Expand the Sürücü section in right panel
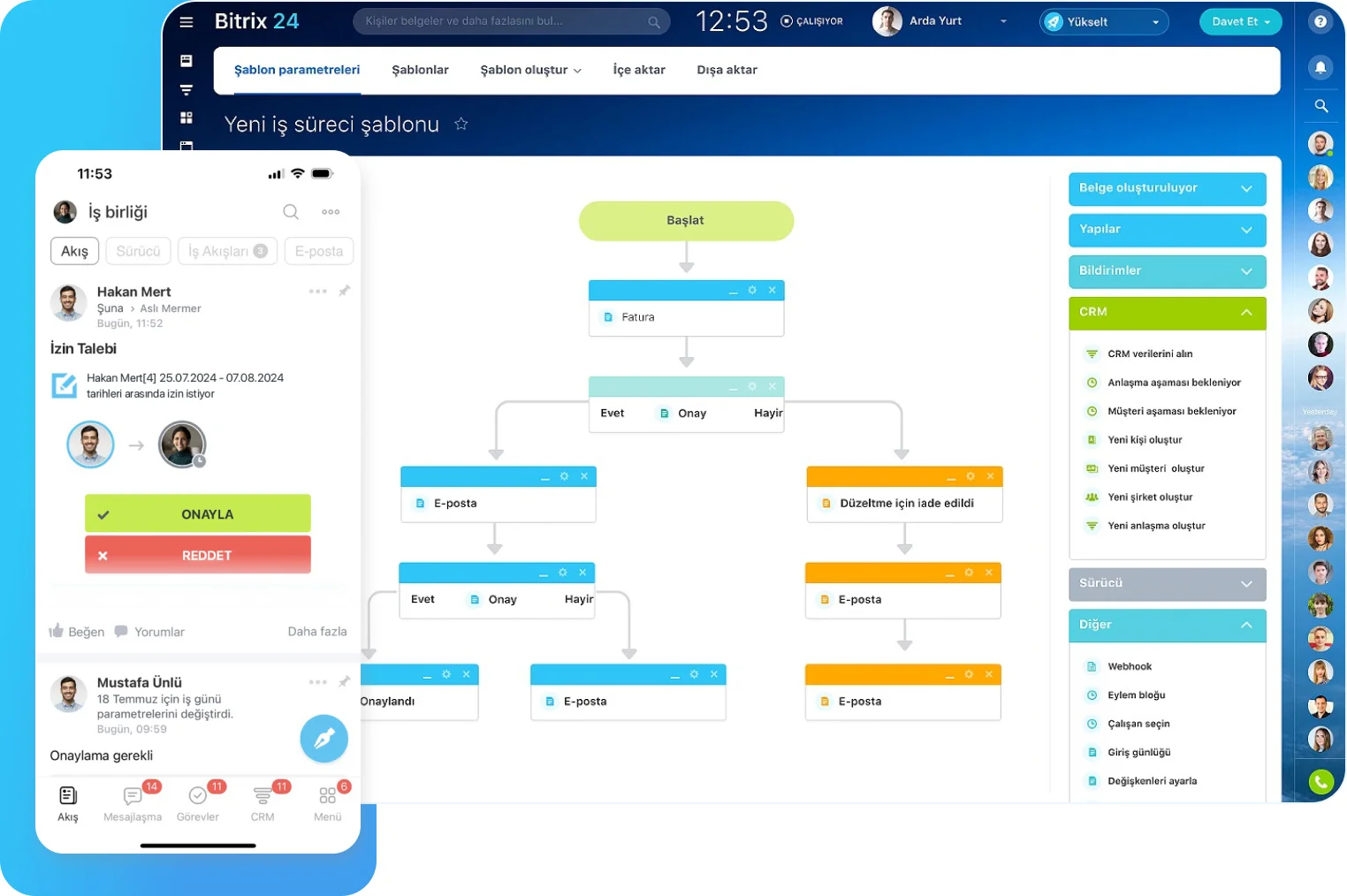Screen dimensions: 1347x896 [x=1167, y=583]
